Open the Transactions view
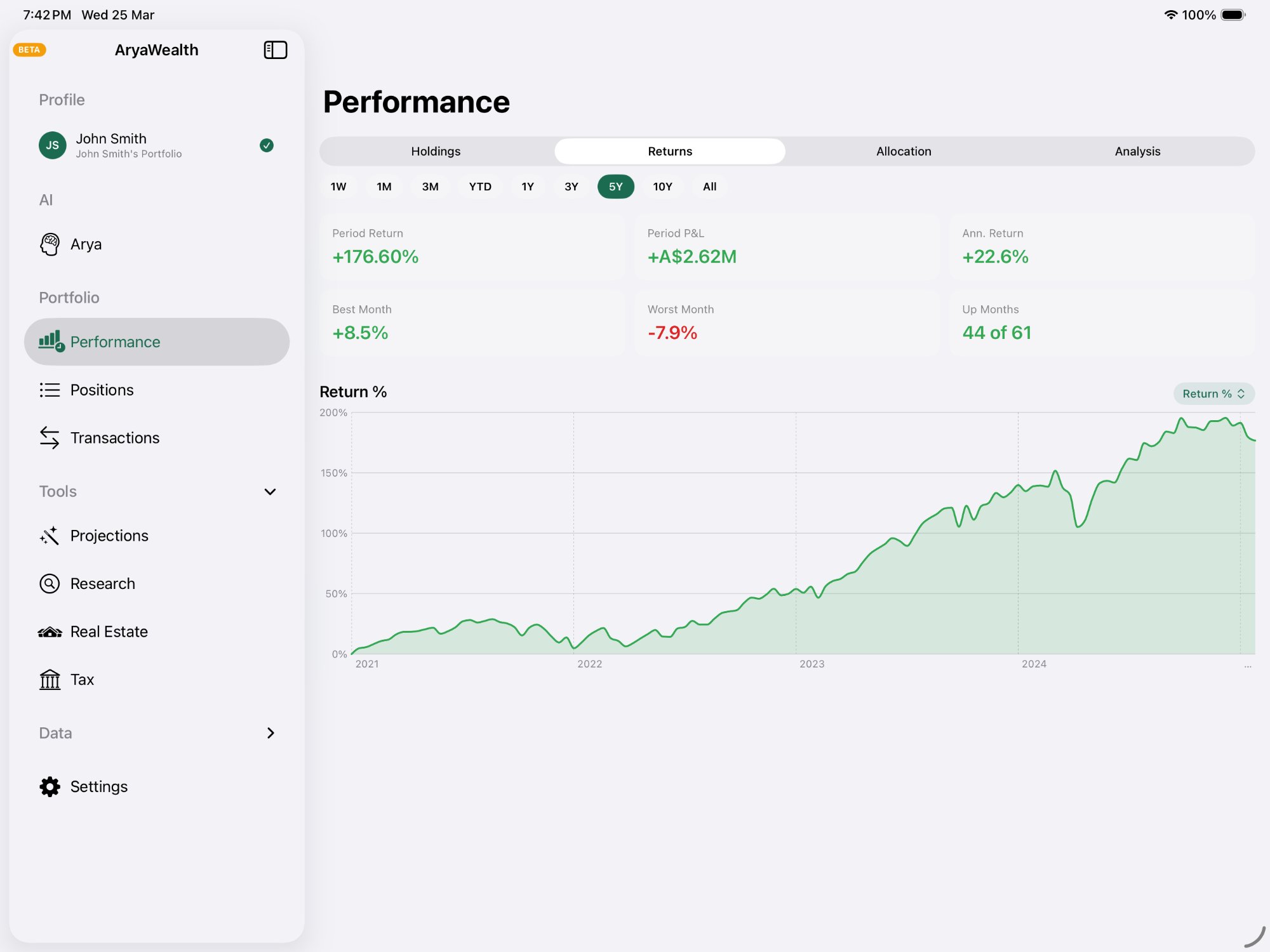Screen dimensions: 1270x952 (x=114, y=437)
